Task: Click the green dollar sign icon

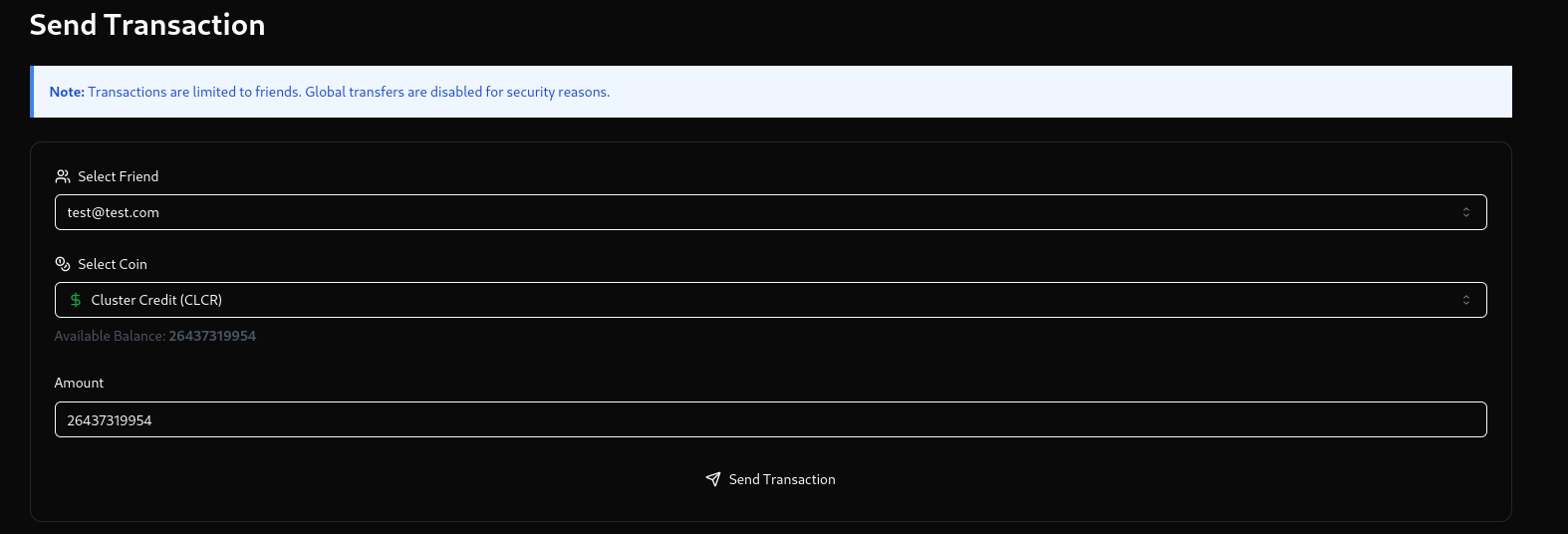Action: (76, 300)
